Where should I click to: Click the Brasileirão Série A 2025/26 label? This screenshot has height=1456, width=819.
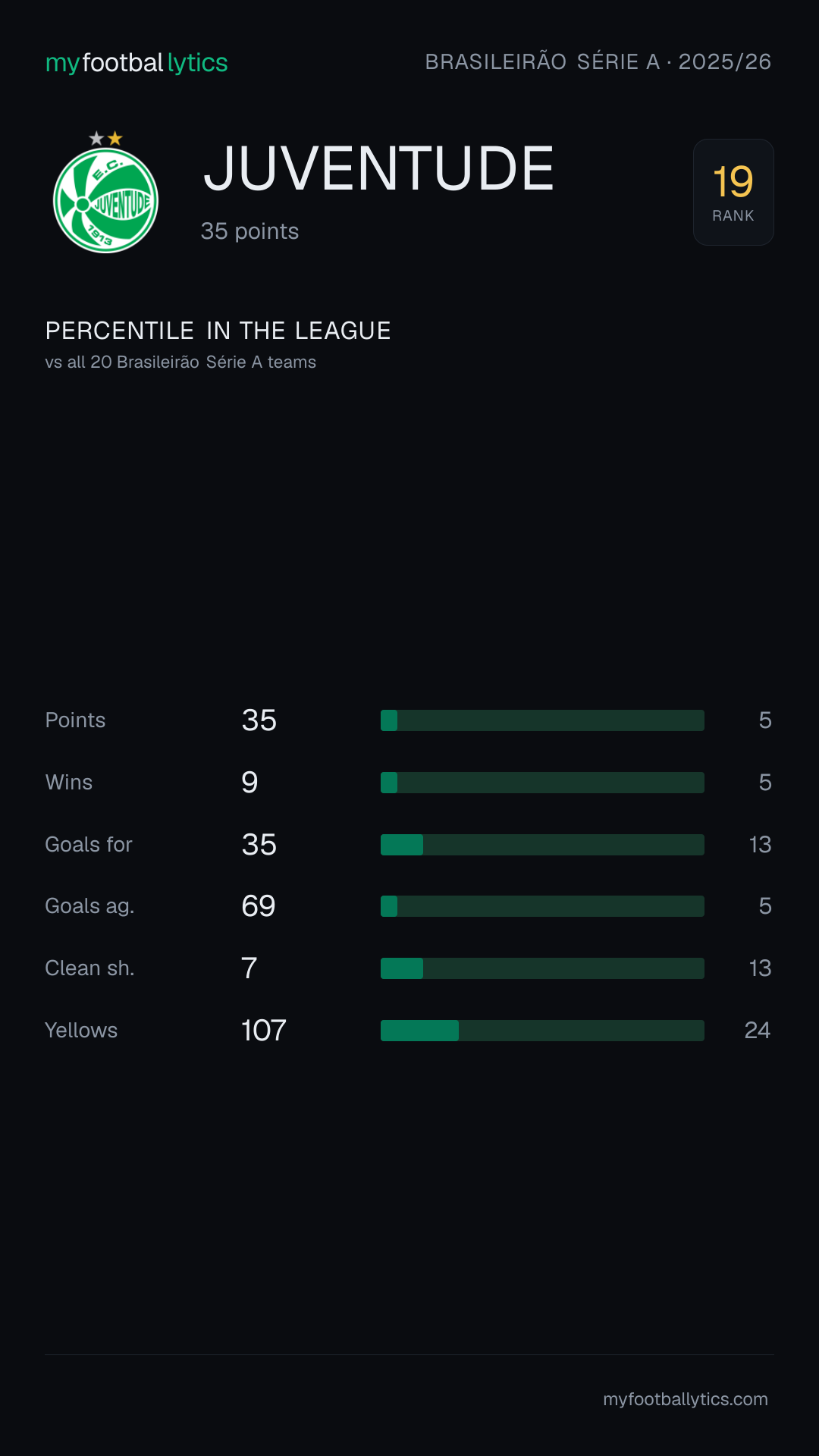coord(598,61)
